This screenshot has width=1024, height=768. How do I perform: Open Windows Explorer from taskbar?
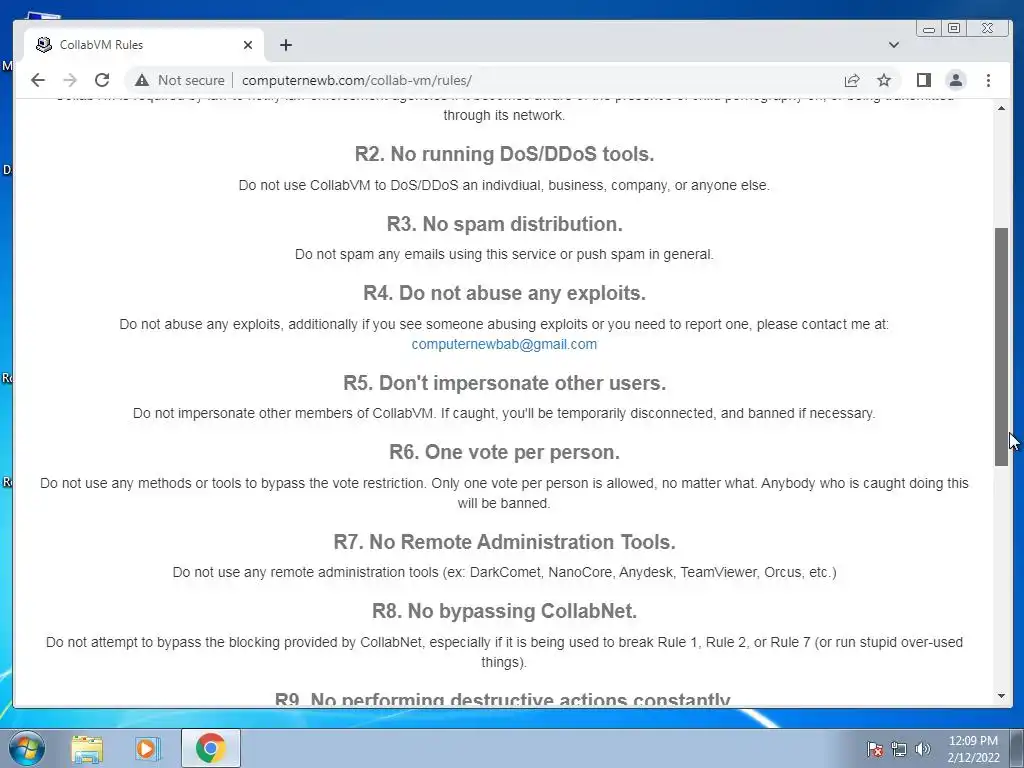[x=87, y=748]
